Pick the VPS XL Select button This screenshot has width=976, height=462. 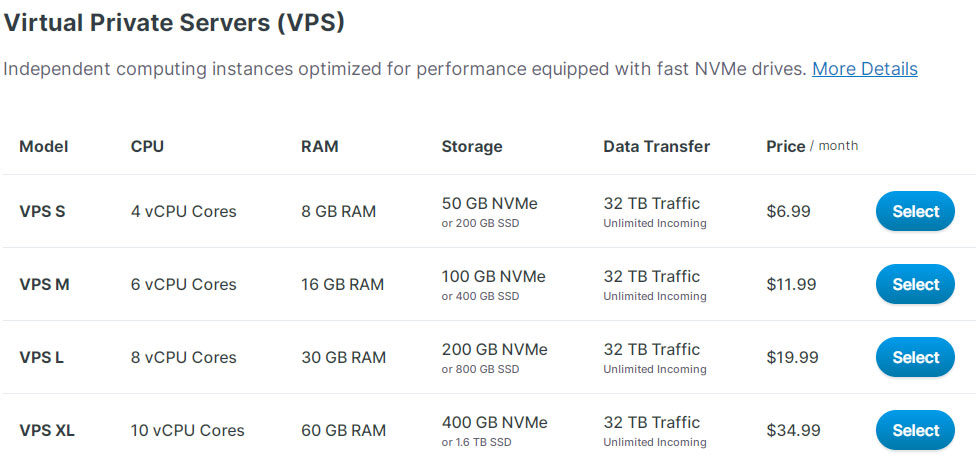click(x=915, y=430)
